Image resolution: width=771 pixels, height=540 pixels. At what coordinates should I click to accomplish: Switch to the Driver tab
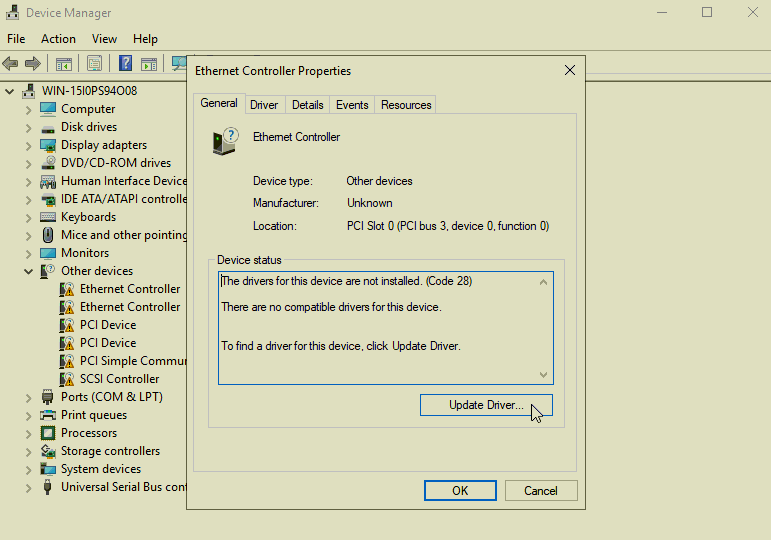264,105
